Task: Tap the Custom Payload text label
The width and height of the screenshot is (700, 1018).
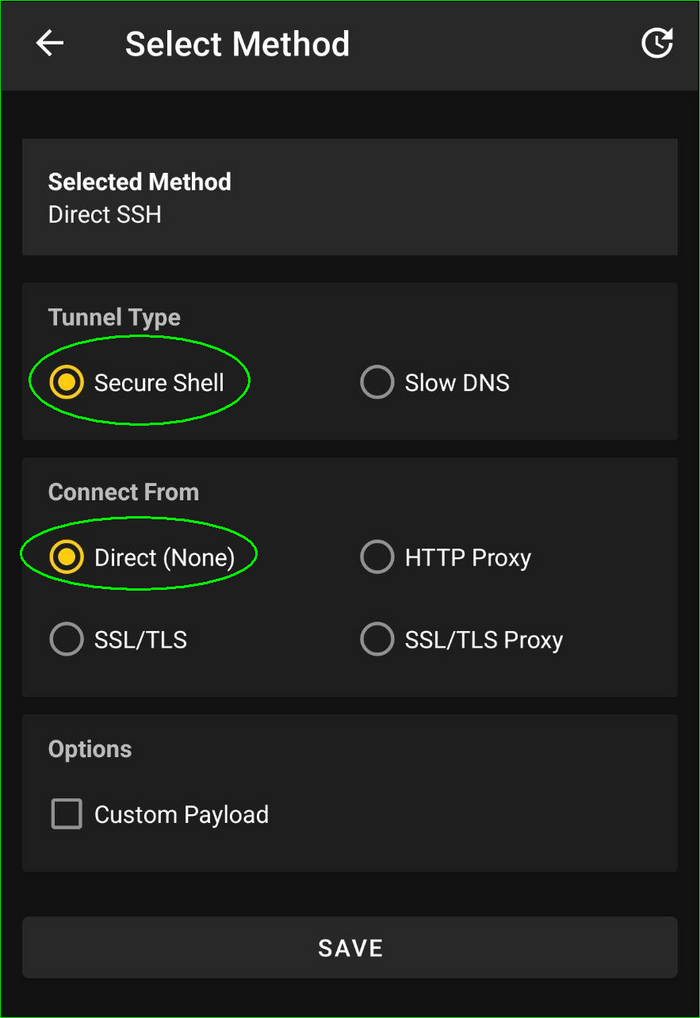Action: tap(181, 815)
